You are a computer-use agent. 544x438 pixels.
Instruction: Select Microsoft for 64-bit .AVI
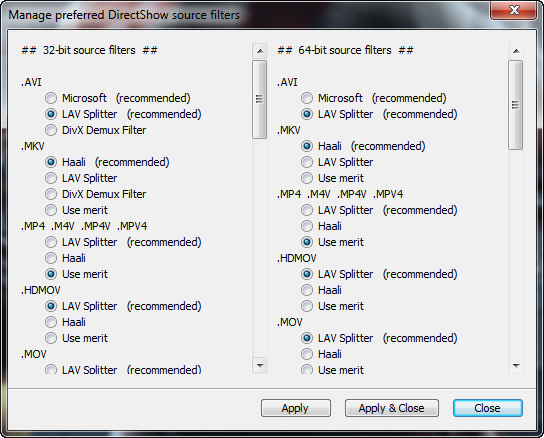click(x=307, y=98)
